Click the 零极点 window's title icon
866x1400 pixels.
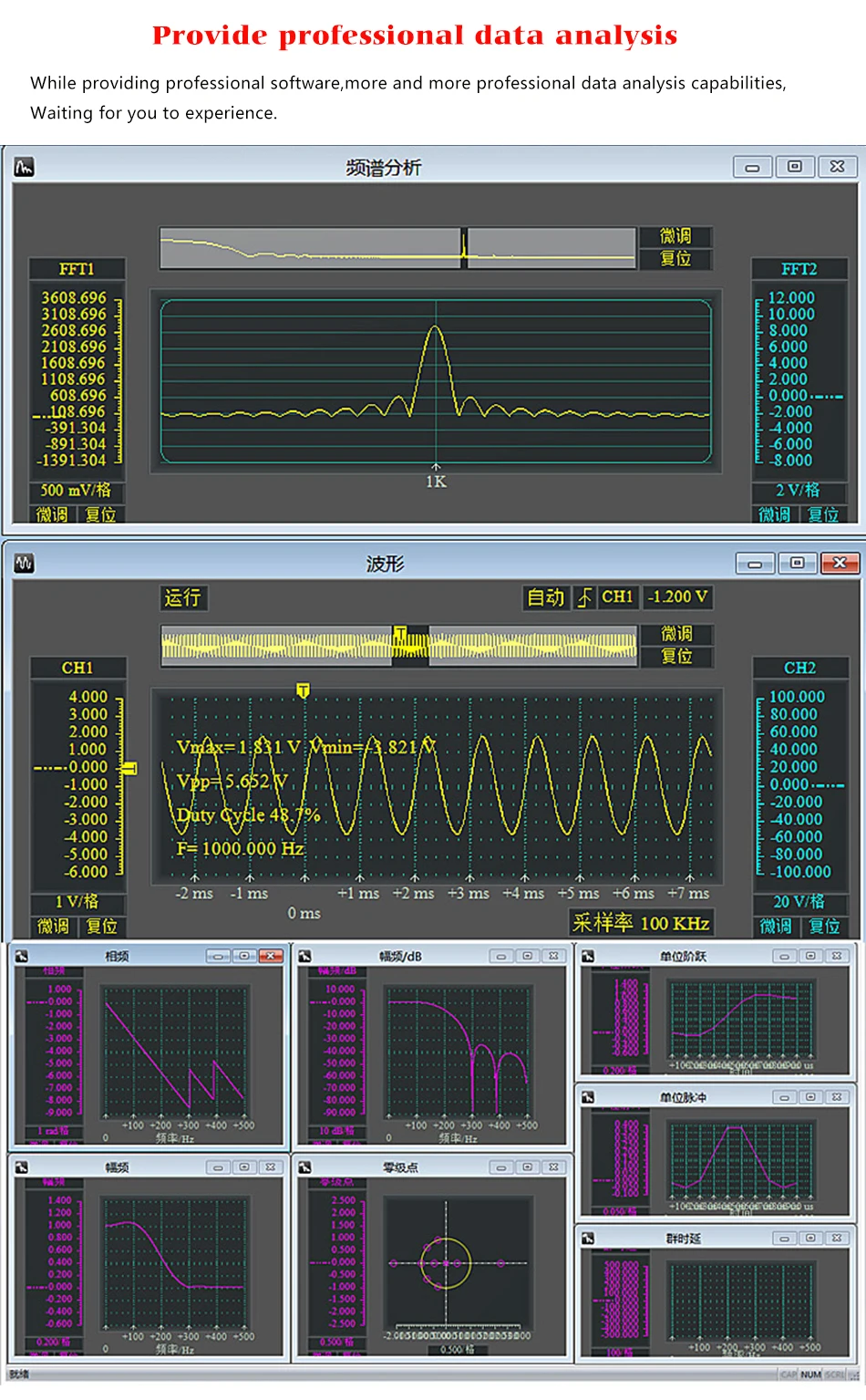tap(305, 1167)
